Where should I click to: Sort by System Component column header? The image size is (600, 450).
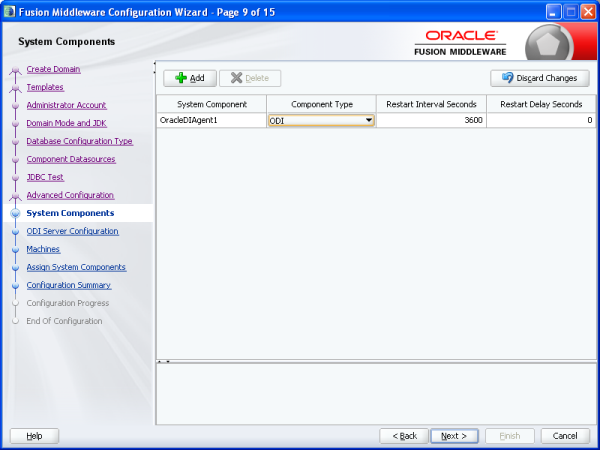click(x=211, y=104)
